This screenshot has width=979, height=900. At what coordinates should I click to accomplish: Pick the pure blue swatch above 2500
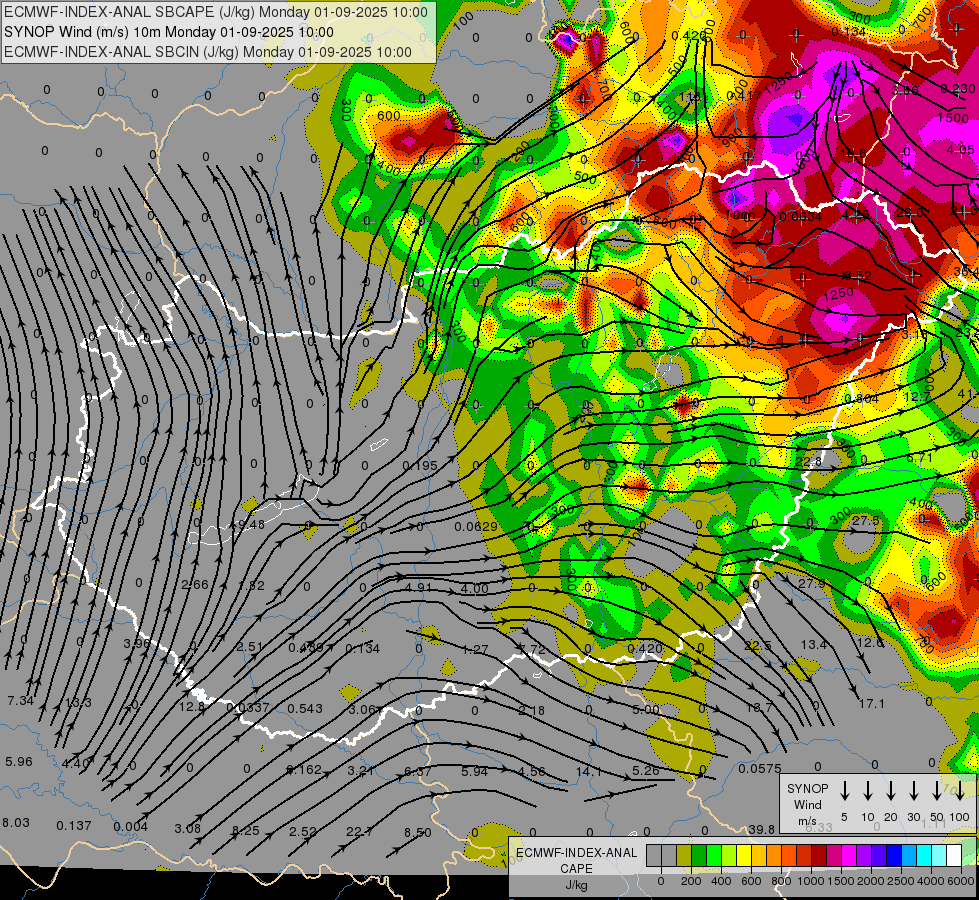(893, 855)
